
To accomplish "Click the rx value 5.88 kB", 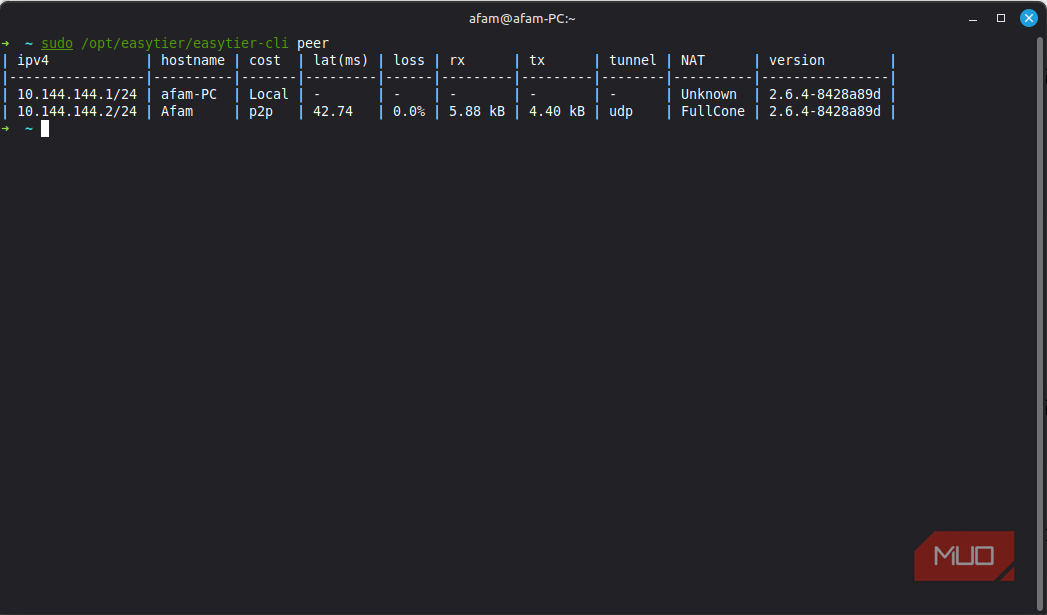I will (x=477, y=112).
